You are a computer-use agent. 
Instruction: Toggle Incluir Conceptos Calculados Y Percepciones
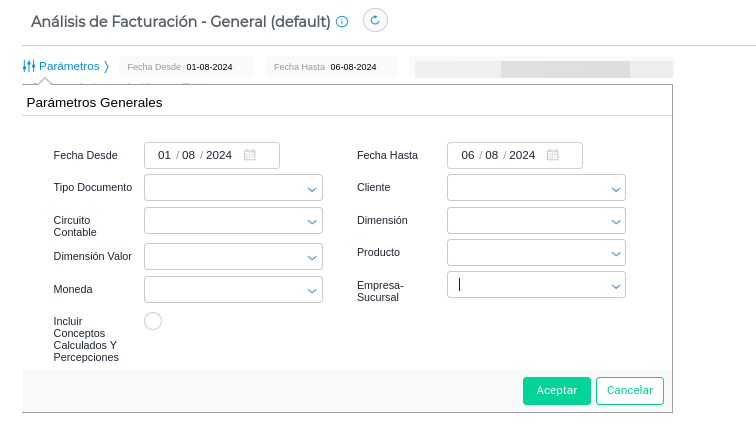153,321
